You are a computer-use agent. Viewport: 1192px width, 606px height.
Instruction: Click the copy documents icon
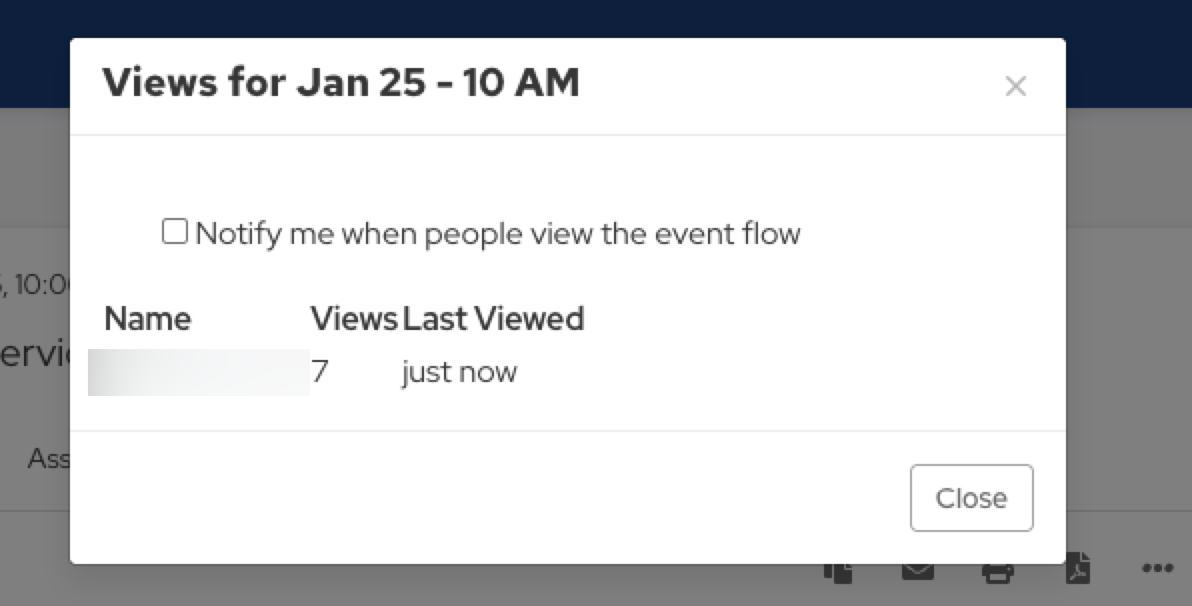pyautogui.click(x=838, y=572)
